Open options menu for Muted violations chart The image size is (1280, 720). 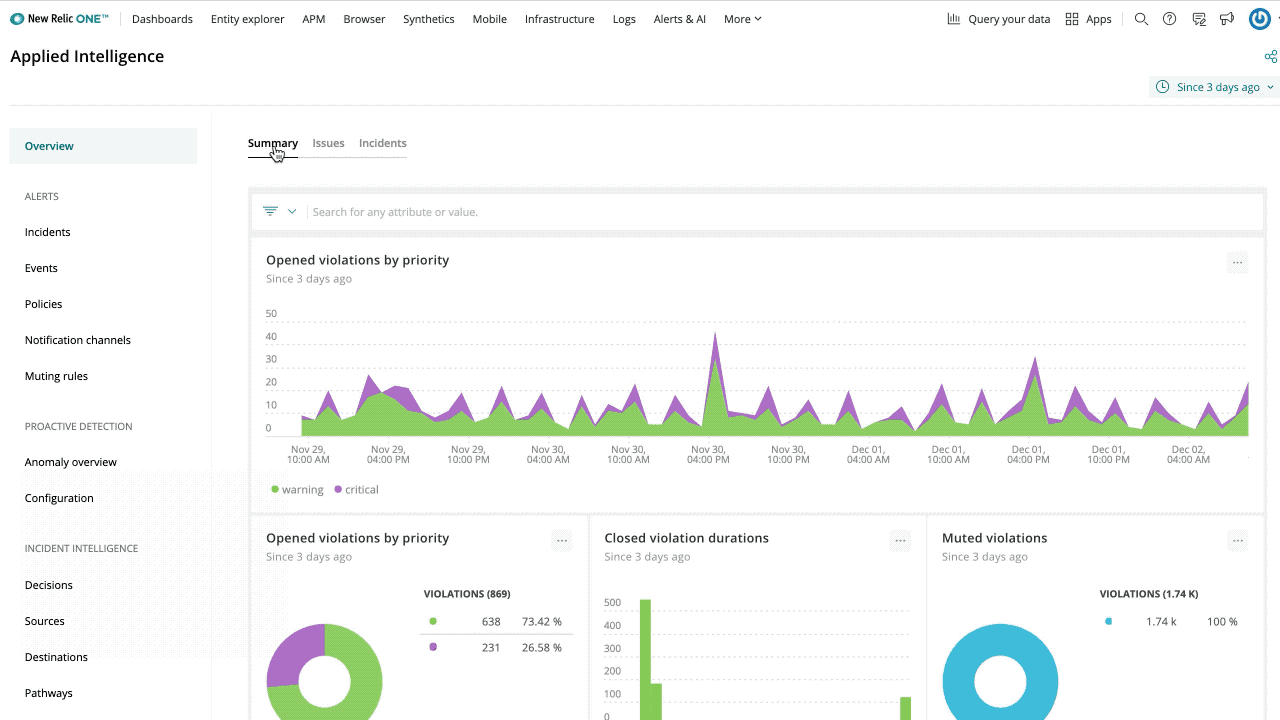1237,541
